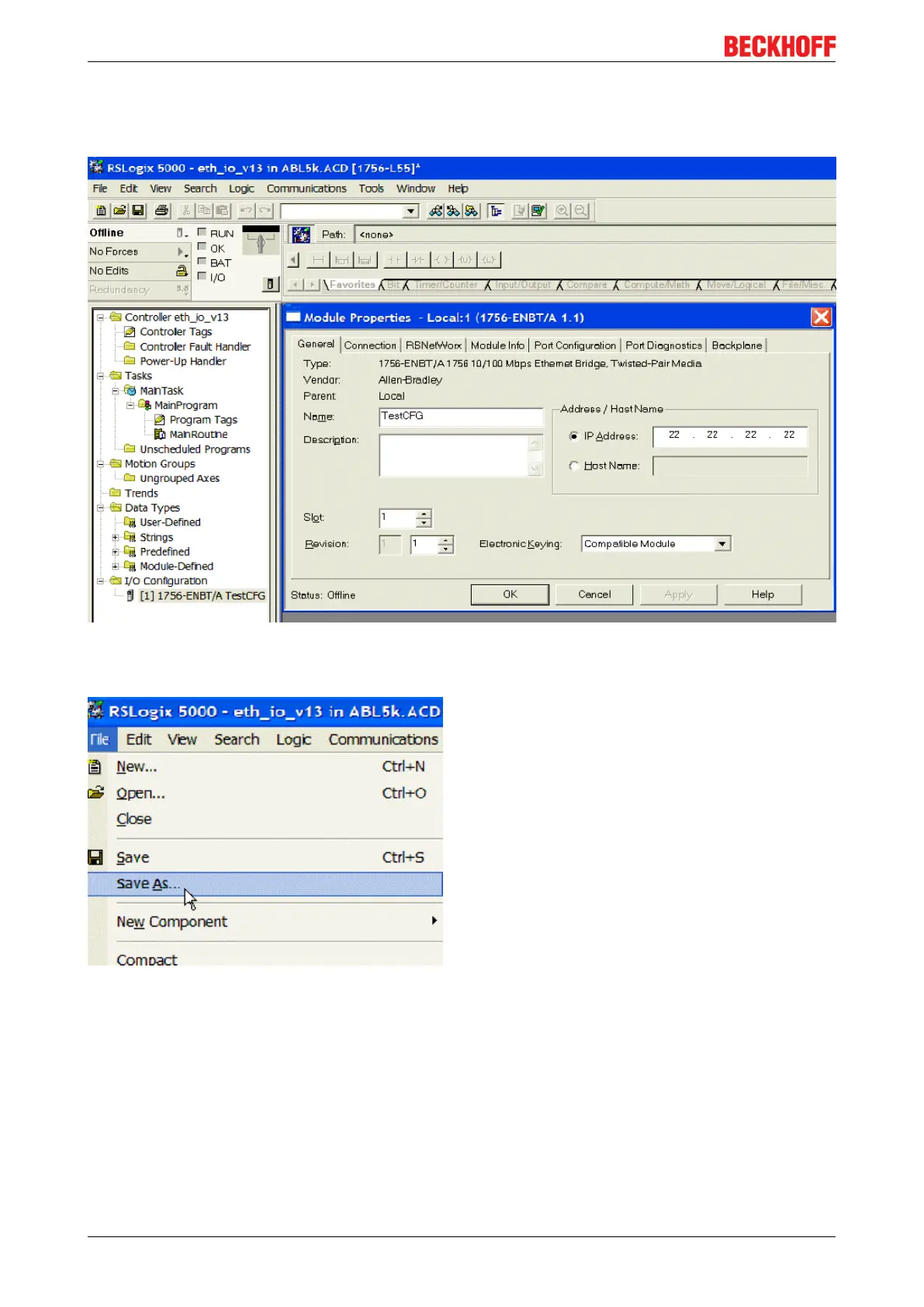Choose Save As... in File menu

pyautogui.click(x=265, y=884)
